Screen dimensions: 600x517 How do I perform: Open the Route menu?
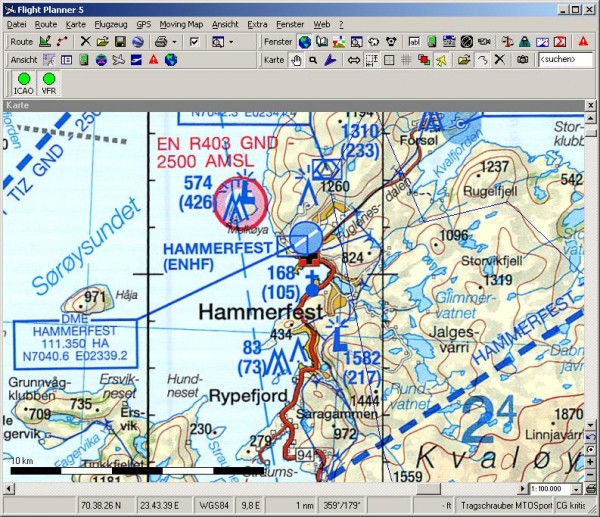[46, 24]
